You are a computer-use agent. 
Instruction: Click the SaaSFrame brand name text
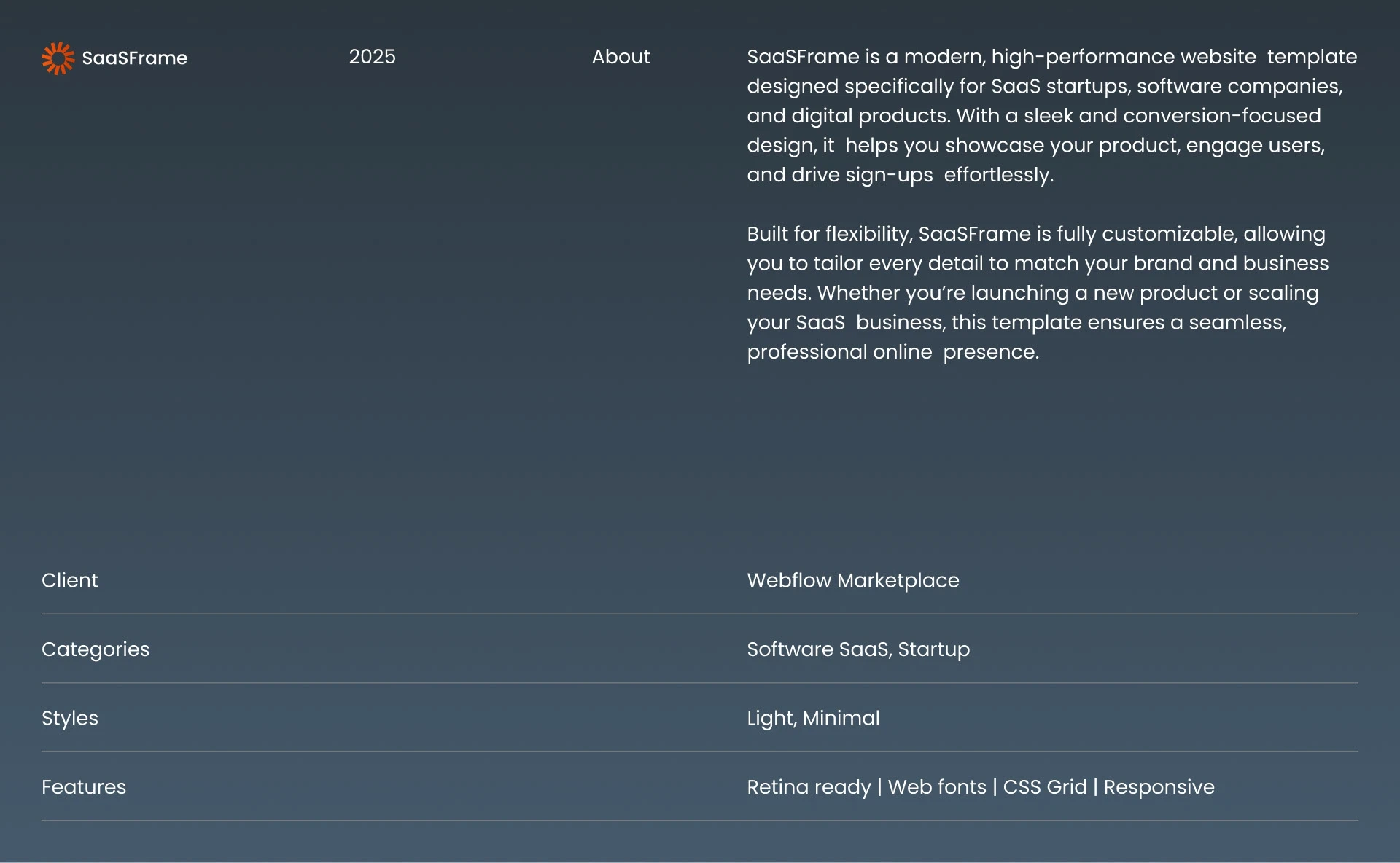(135, 58)
